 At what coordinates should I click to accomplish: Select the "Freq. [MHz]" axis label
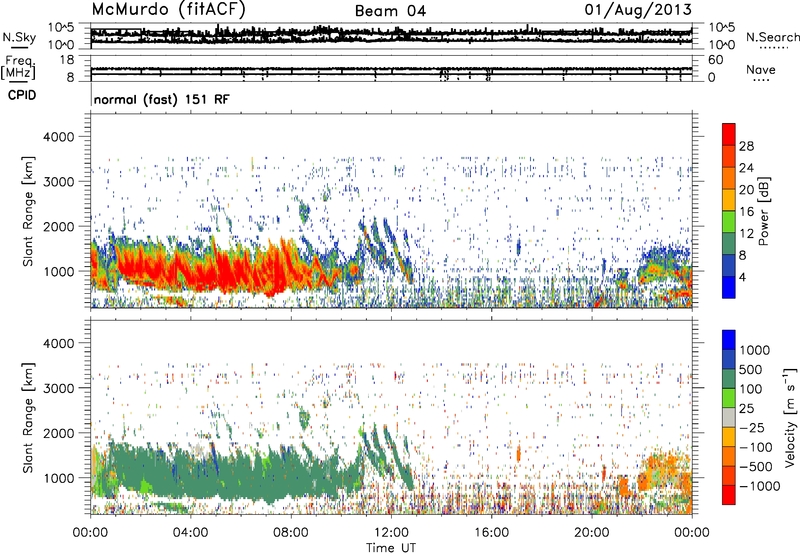click(x=19, y=69)
